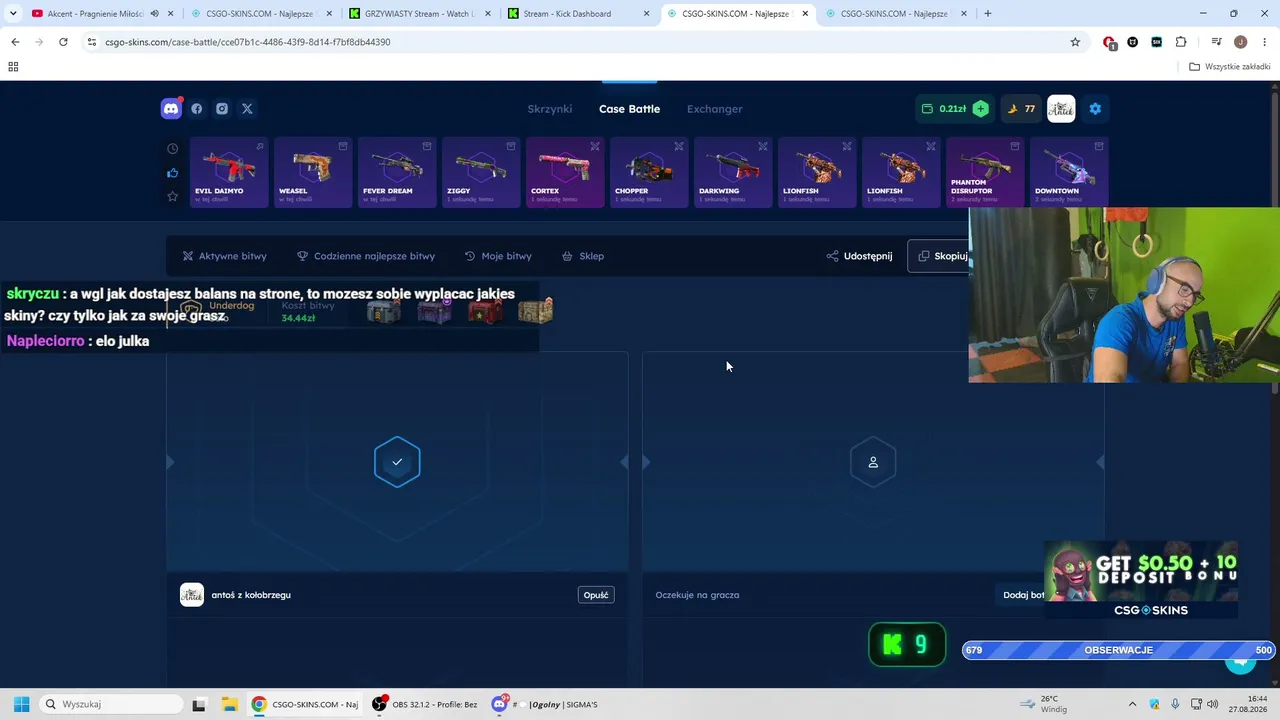Click the 0.21zł wallet balance
1280x720 pixels.
(944, 109)
